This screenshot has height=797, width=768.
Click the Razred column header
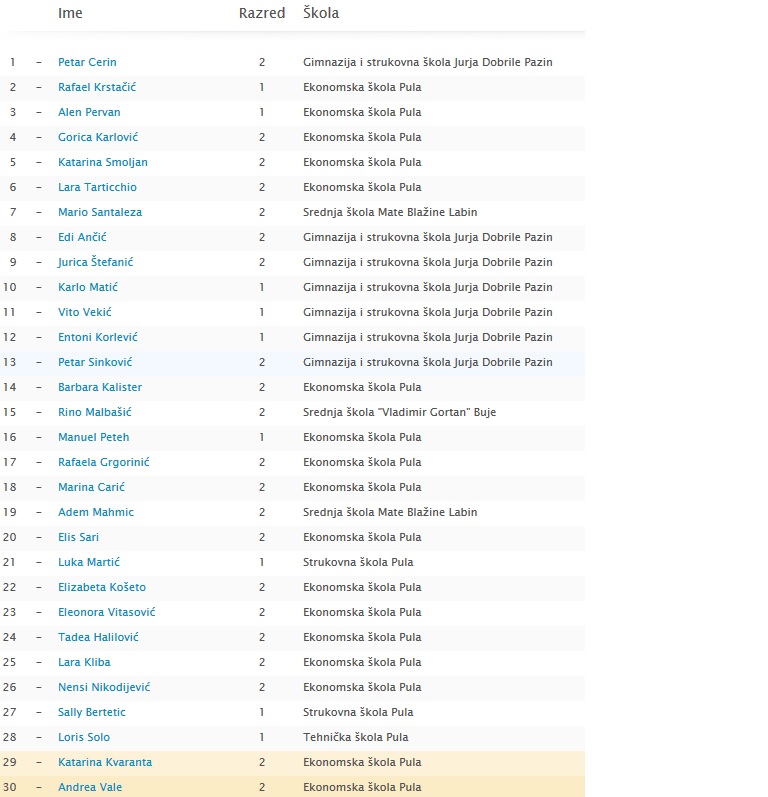coord(262,13)
